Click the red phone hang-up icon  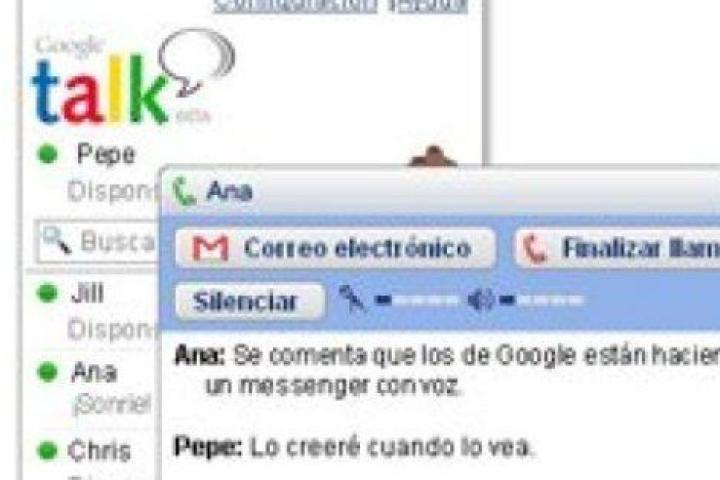(534, 248)
